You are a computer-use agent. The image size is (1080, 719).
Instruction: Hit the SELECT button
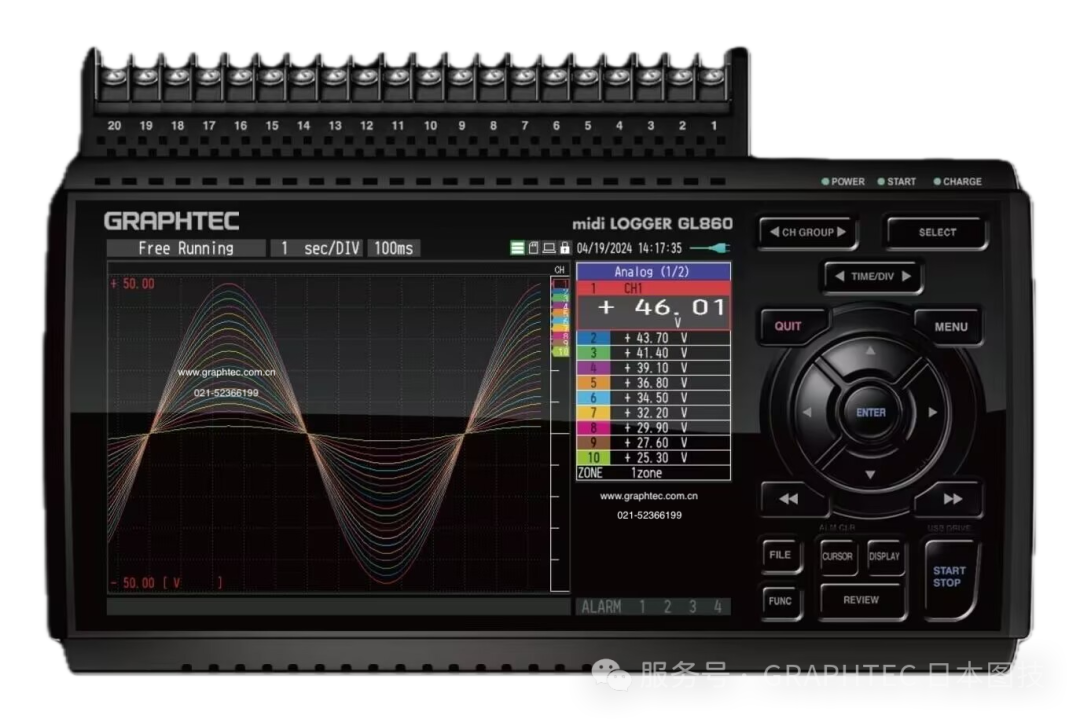tap(937, 232)
